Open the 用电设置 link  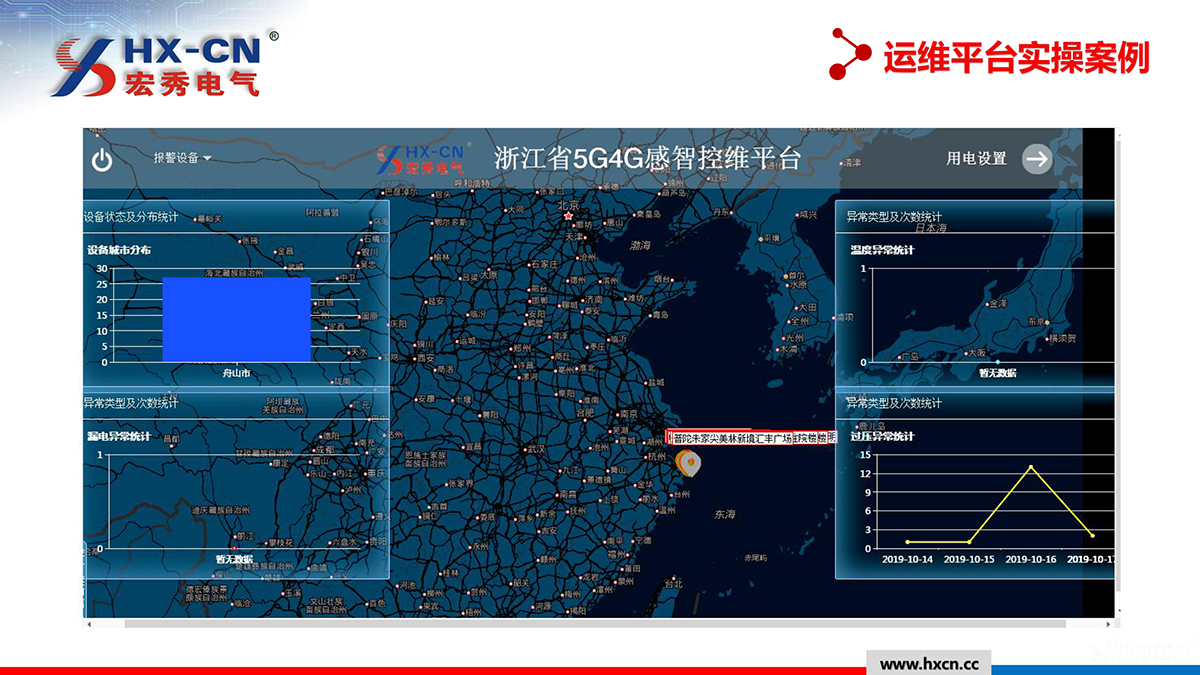(976, 159)
